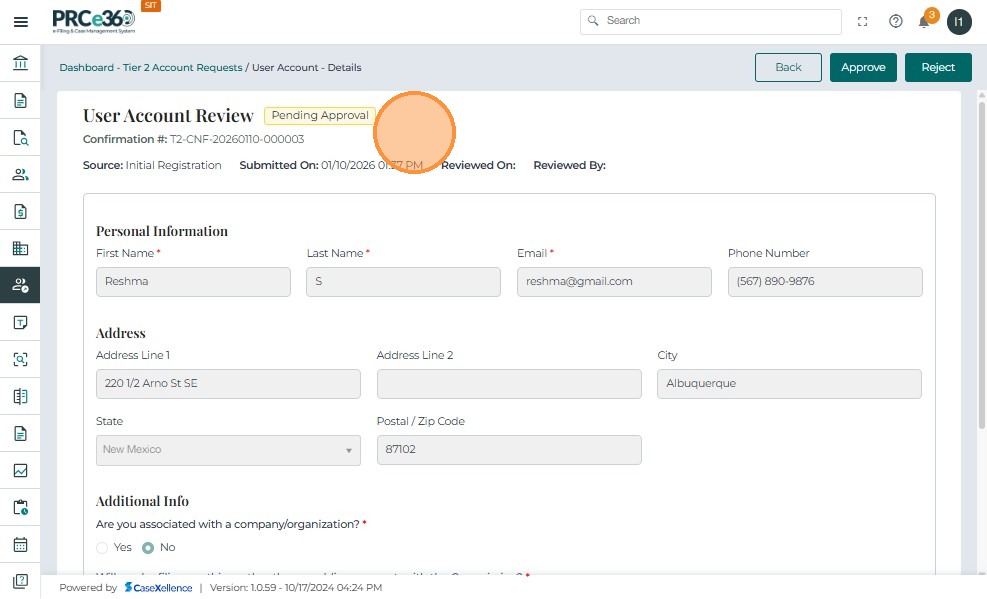Open the notifications bell icon

(923, 22)
